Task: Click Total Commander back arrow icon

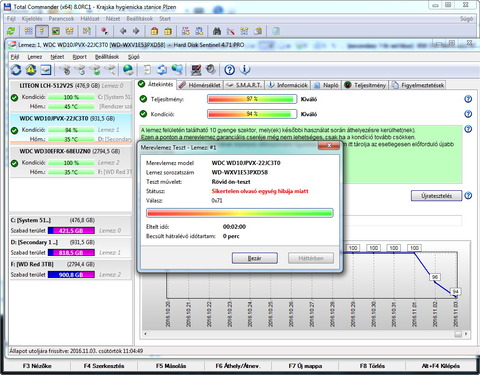Action: [x=123, y=31]
